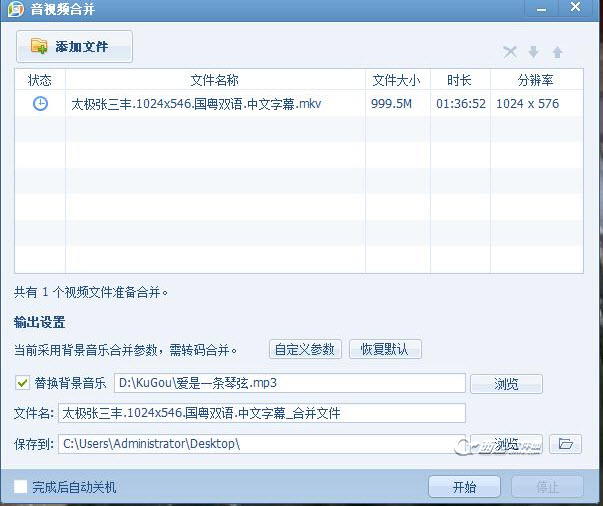Click the 恢复默认 button
603x506 pixels.
(385, 349)
